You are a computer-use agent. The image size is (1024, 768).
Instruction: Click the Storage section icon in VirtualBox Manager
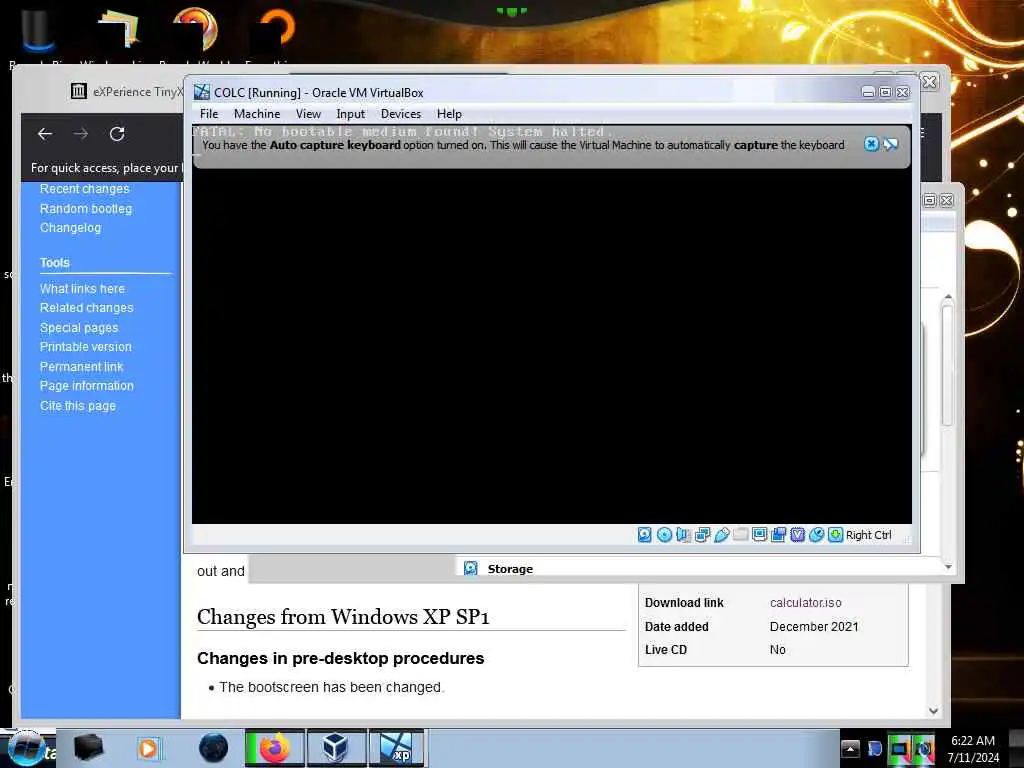pyautogui.click(x=470, y=568)
